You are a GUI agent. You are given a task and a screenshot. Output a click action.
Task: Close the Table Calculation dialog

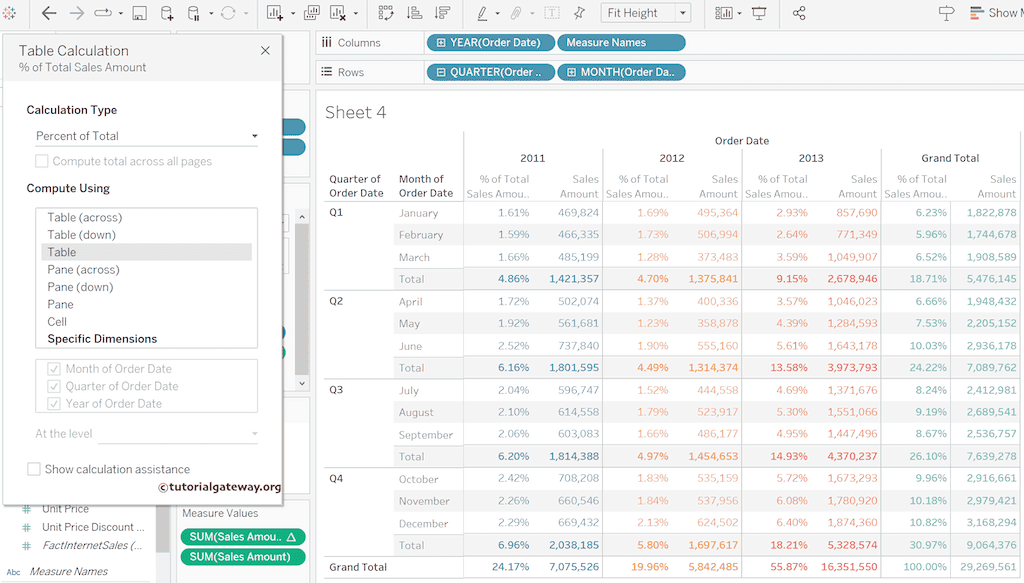[265, 50]
